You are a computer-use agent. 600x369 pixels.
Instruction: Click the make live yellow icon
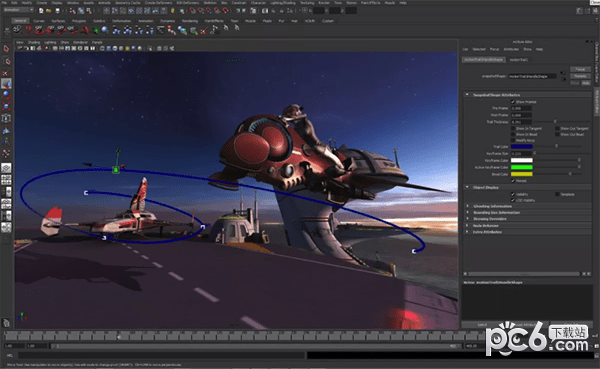tap(173, 11)
